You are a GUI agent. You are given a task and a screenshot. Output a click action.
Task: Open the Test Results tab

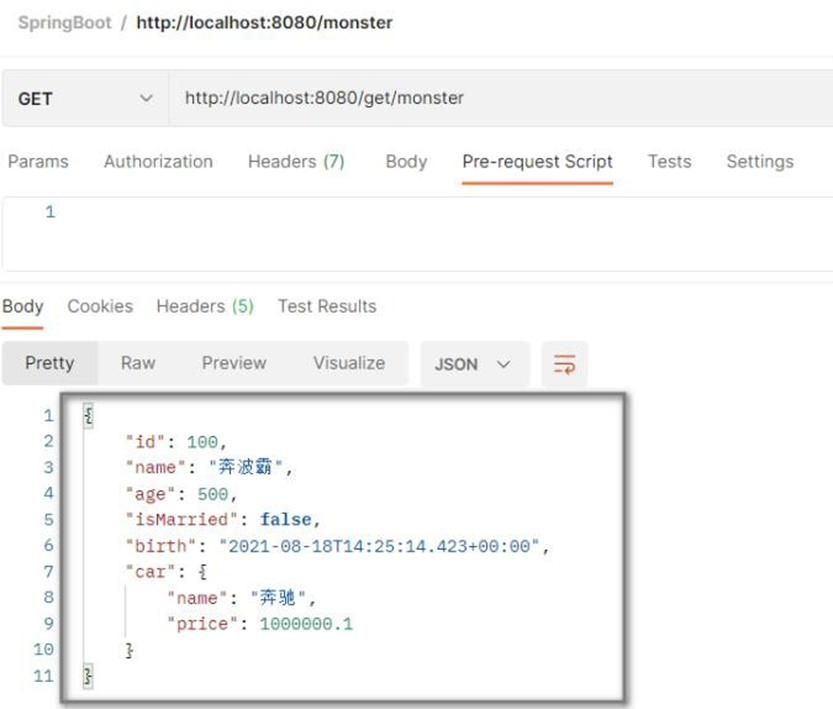[x=327, y=307]
